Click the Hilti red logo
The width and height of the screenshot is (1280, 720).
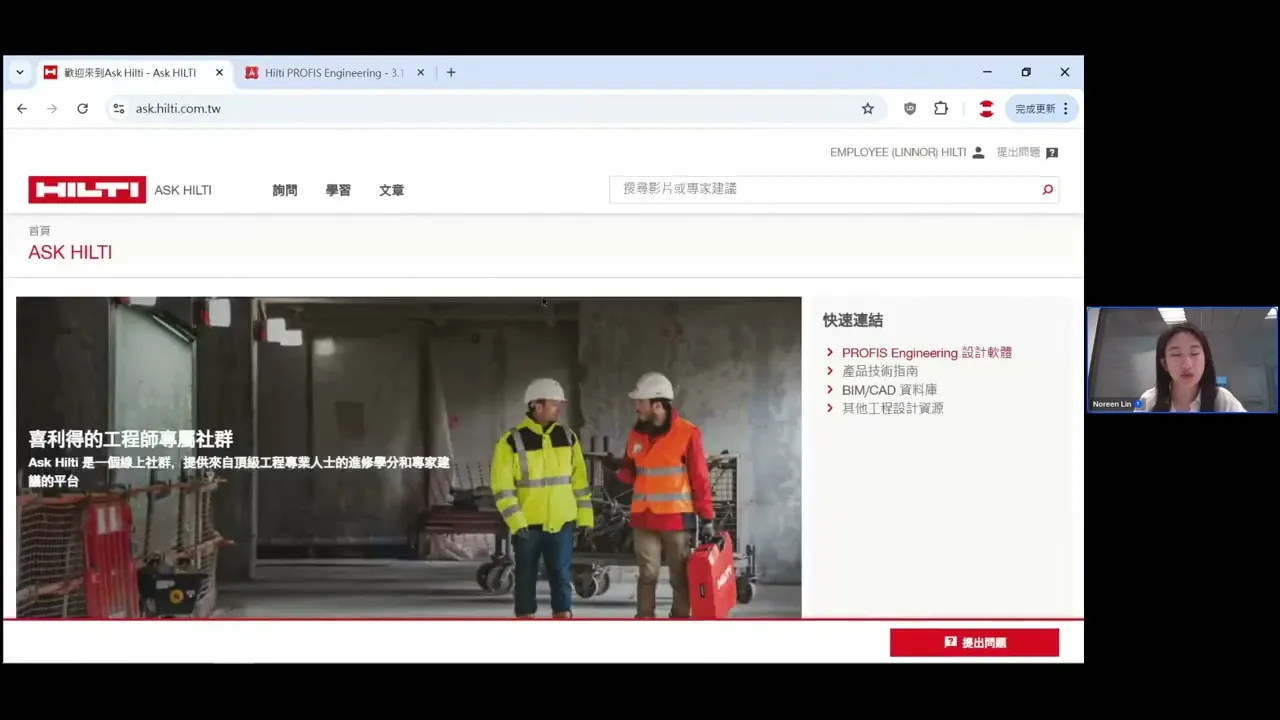(x=87, y=190)
